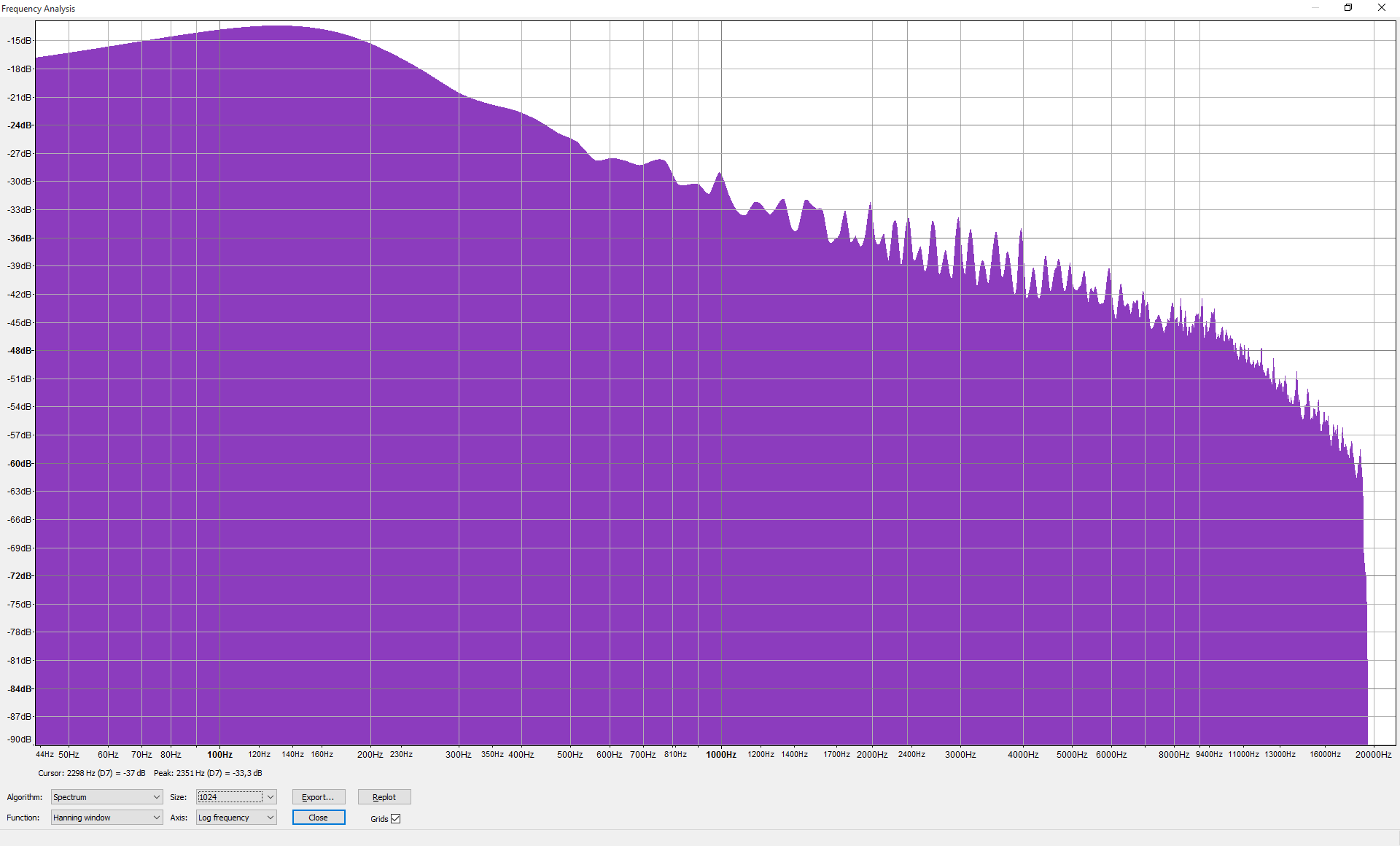Click the Peak readout text 2351 Hz
Screen dimensions: 1400x846
pyautogui.click(x=209, y=773)
